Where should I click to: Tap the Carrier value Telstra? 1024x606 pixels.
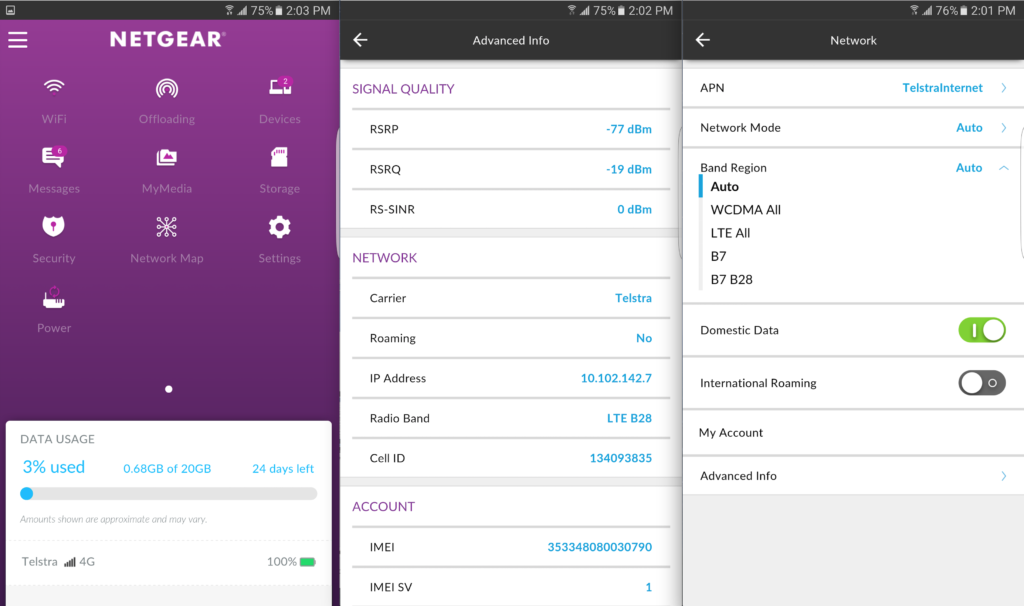pos(633,298)
